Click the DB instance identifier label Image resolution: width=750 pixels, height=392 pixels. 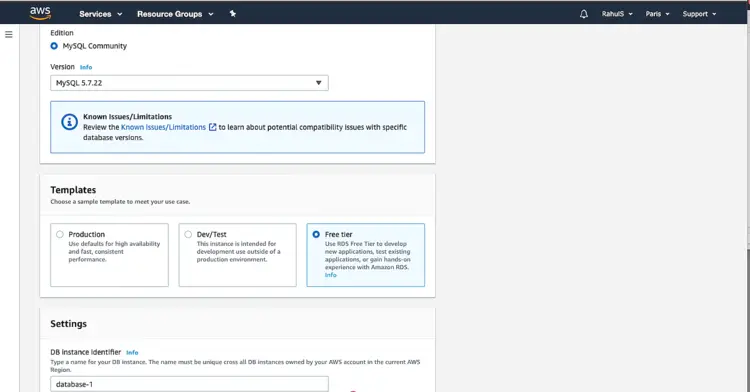[86, 352]
